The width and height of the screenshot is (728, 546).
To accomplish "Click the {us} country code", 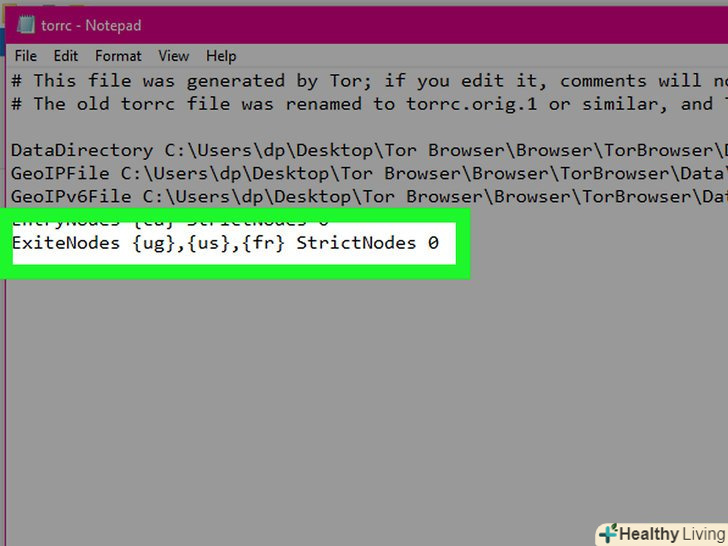I will pos(209,243).
